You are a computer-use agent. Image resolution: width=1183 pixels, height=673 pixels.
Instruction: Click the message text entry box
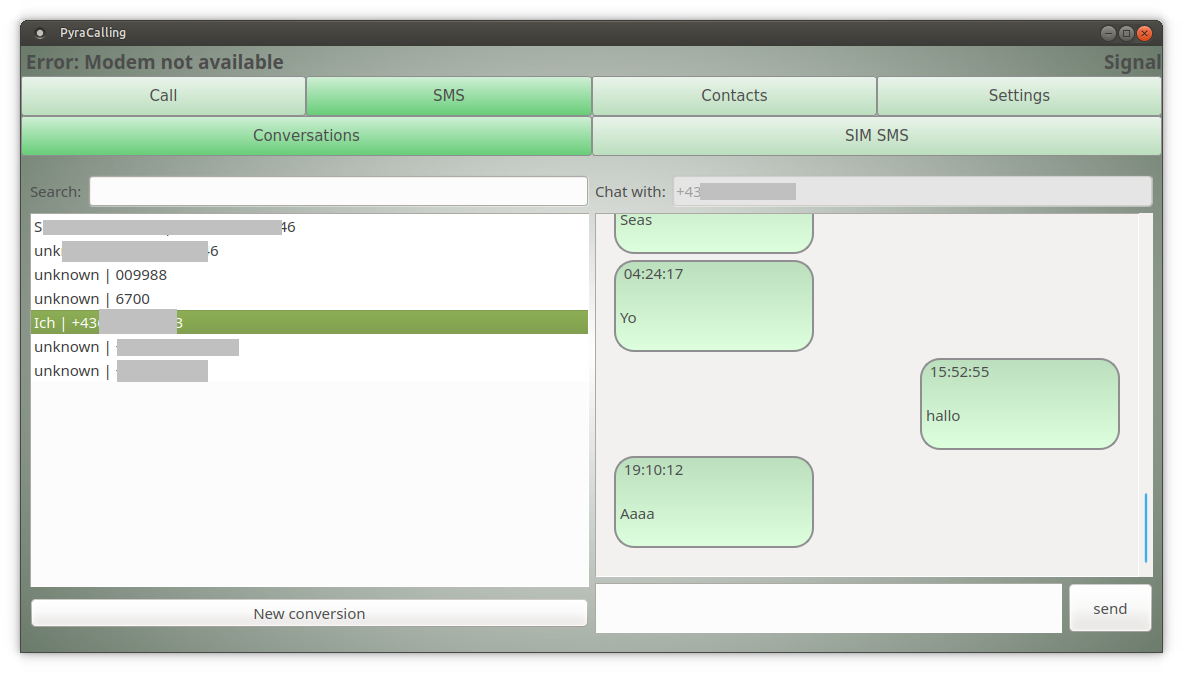point(828,608)
